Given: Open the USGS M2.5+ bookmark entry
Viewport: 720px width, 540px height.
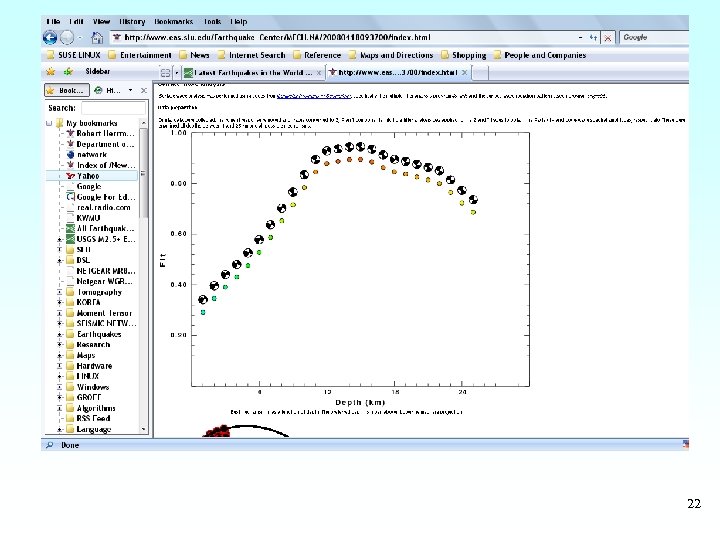Looking at the screenshot, I should (x=105, y=239).
